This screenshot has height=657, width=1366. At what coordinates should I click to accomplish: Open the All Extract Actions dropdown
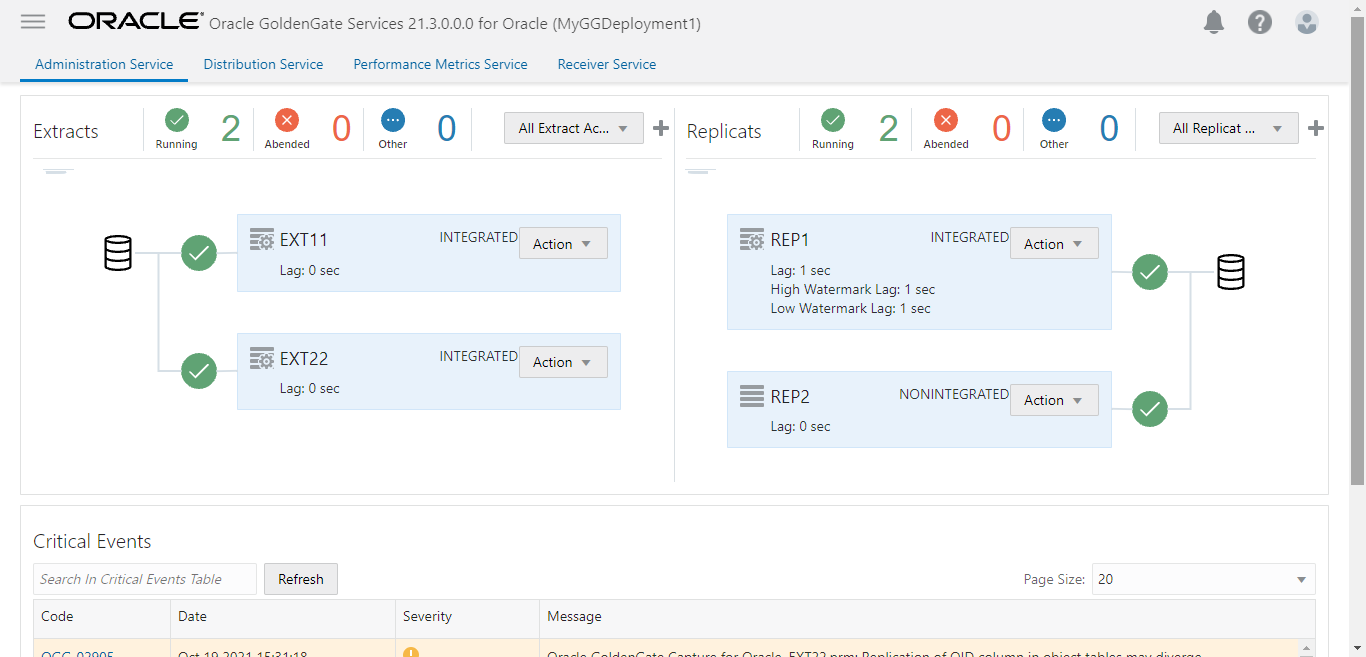tap(573, 128)
